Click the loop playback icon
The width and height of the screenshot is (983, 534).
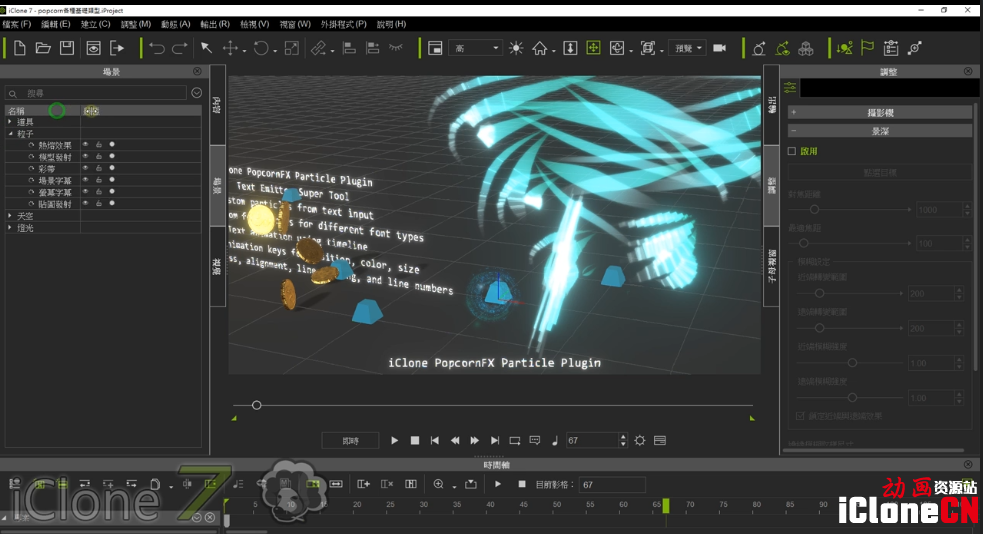[515, 441]
